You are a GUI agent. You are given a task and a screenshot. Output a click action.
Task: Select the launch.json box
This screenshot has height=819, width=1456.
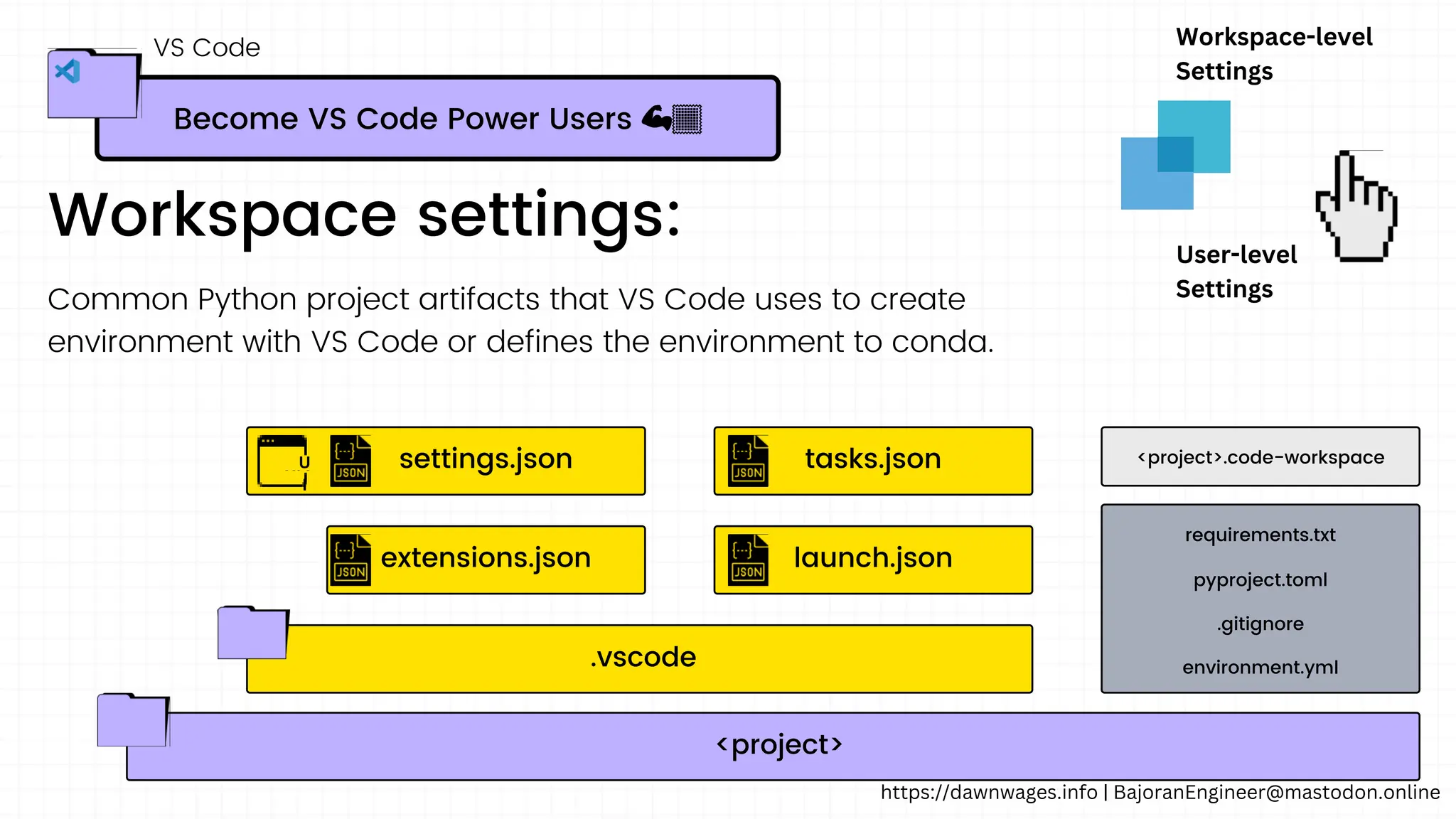873,560
